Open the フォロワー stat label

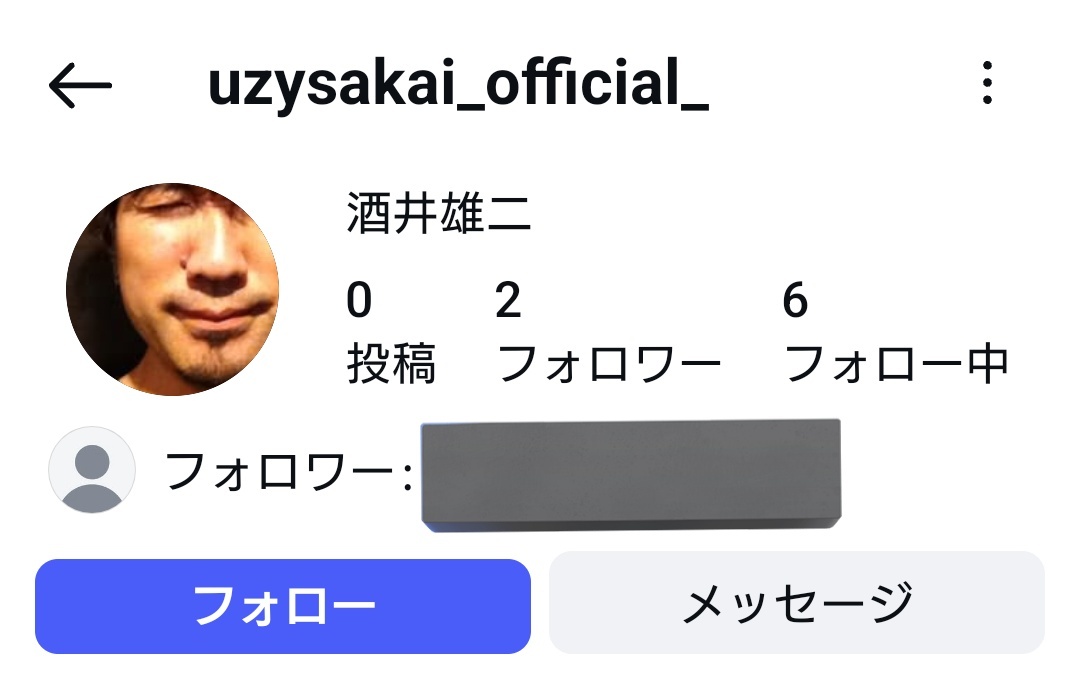tap(608, 364)
